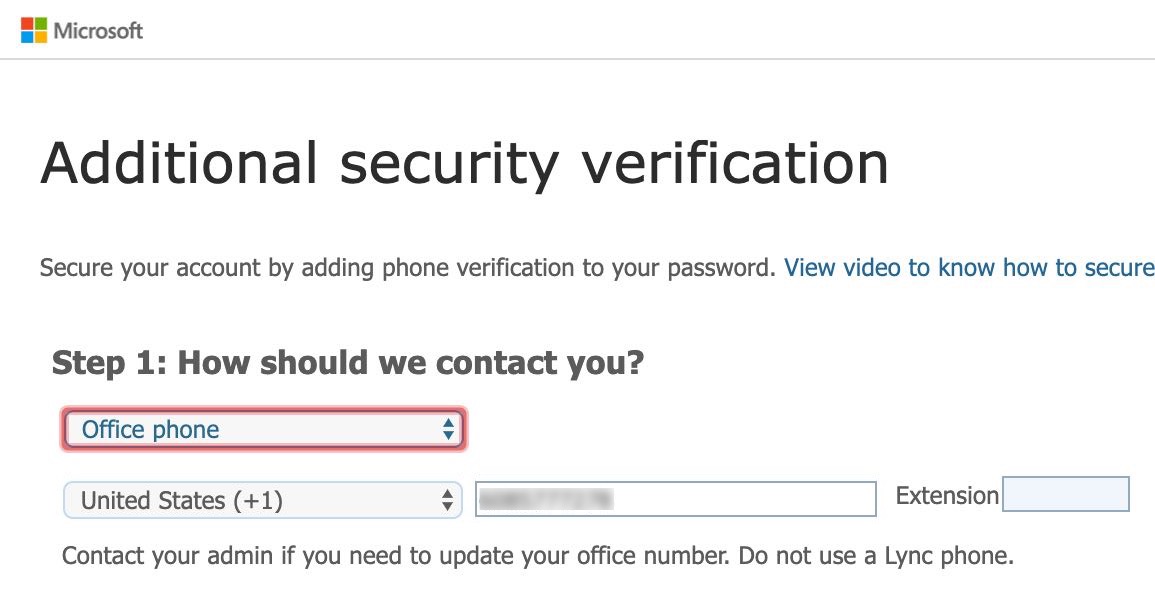
Task: Click the "Step 1: How should we contact you?" heading
Action: (x=347, y=363)
